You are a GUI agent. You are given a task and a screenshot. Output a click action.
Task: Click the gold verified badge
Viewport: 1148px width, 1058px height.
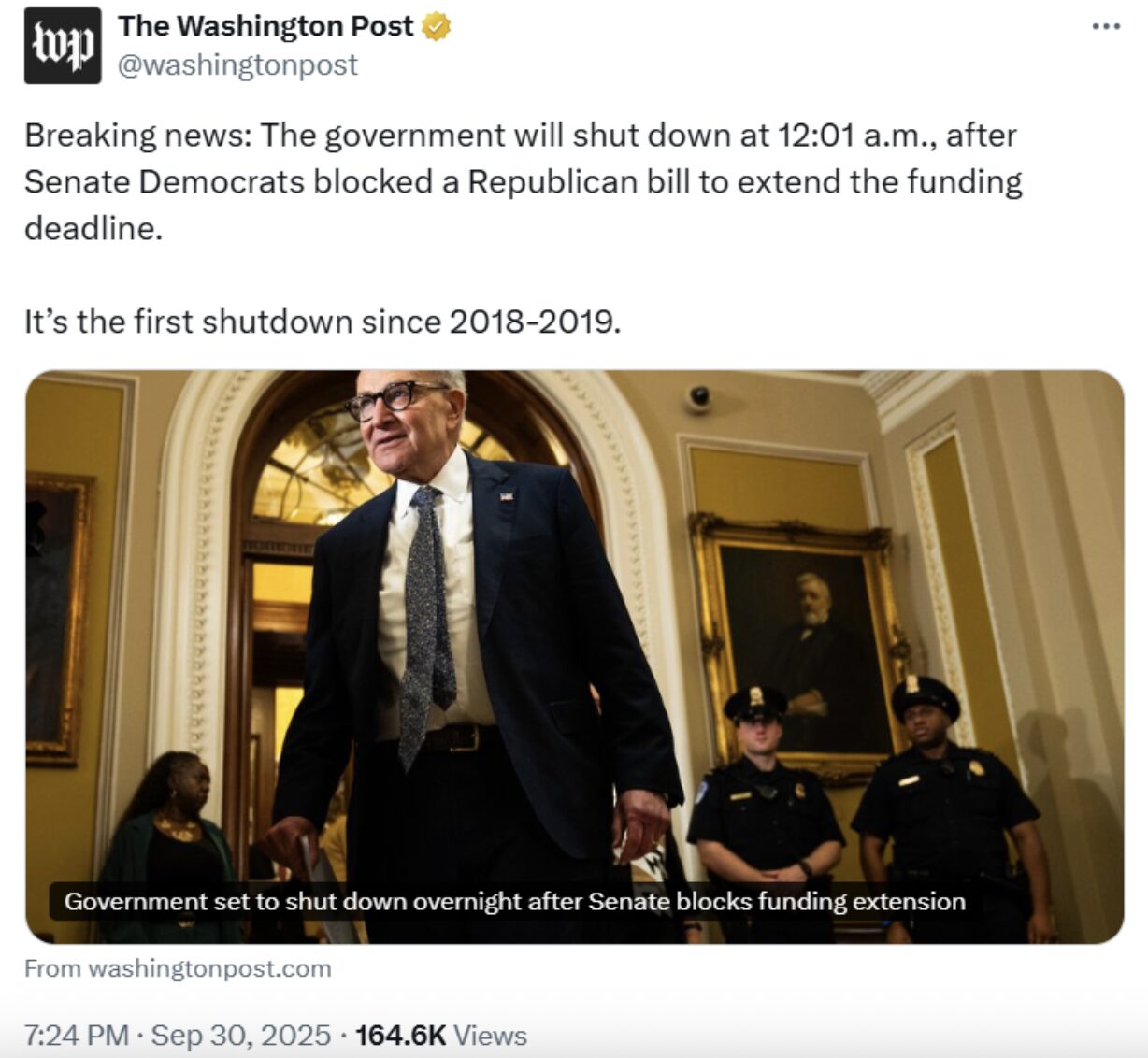pyautogui.click(x=436, y=27)
